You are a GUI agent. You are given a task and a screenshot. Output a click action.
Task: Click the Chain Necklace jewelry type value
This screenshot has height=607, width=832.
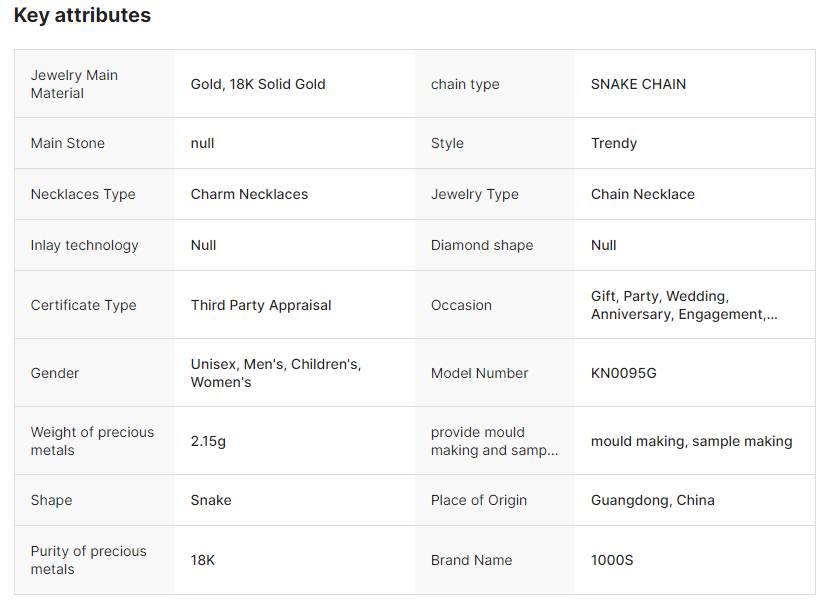tap(642, 194)
